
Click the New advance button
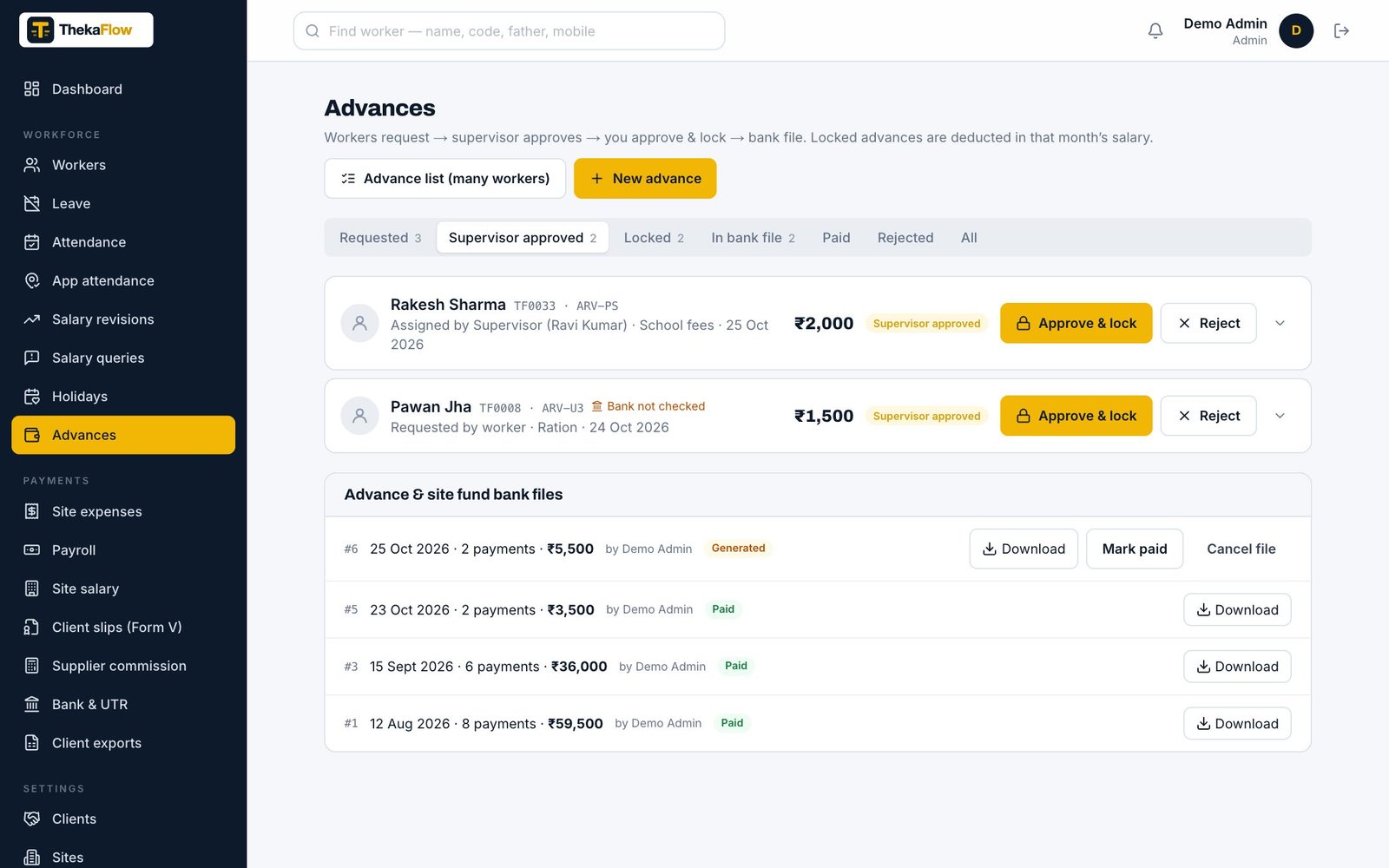click(x=645, y=179)
